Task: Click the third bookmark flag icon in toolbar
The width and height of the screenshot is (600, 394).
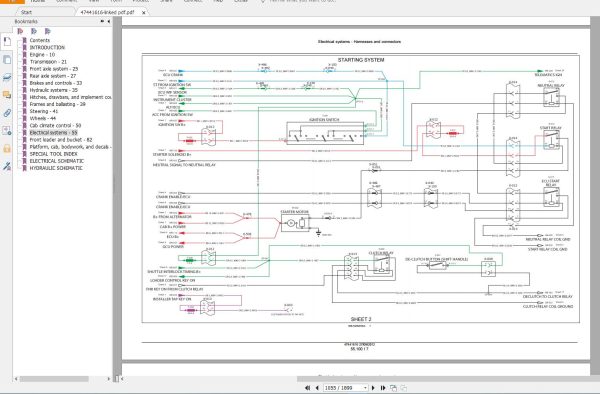Action: point(47,31)
